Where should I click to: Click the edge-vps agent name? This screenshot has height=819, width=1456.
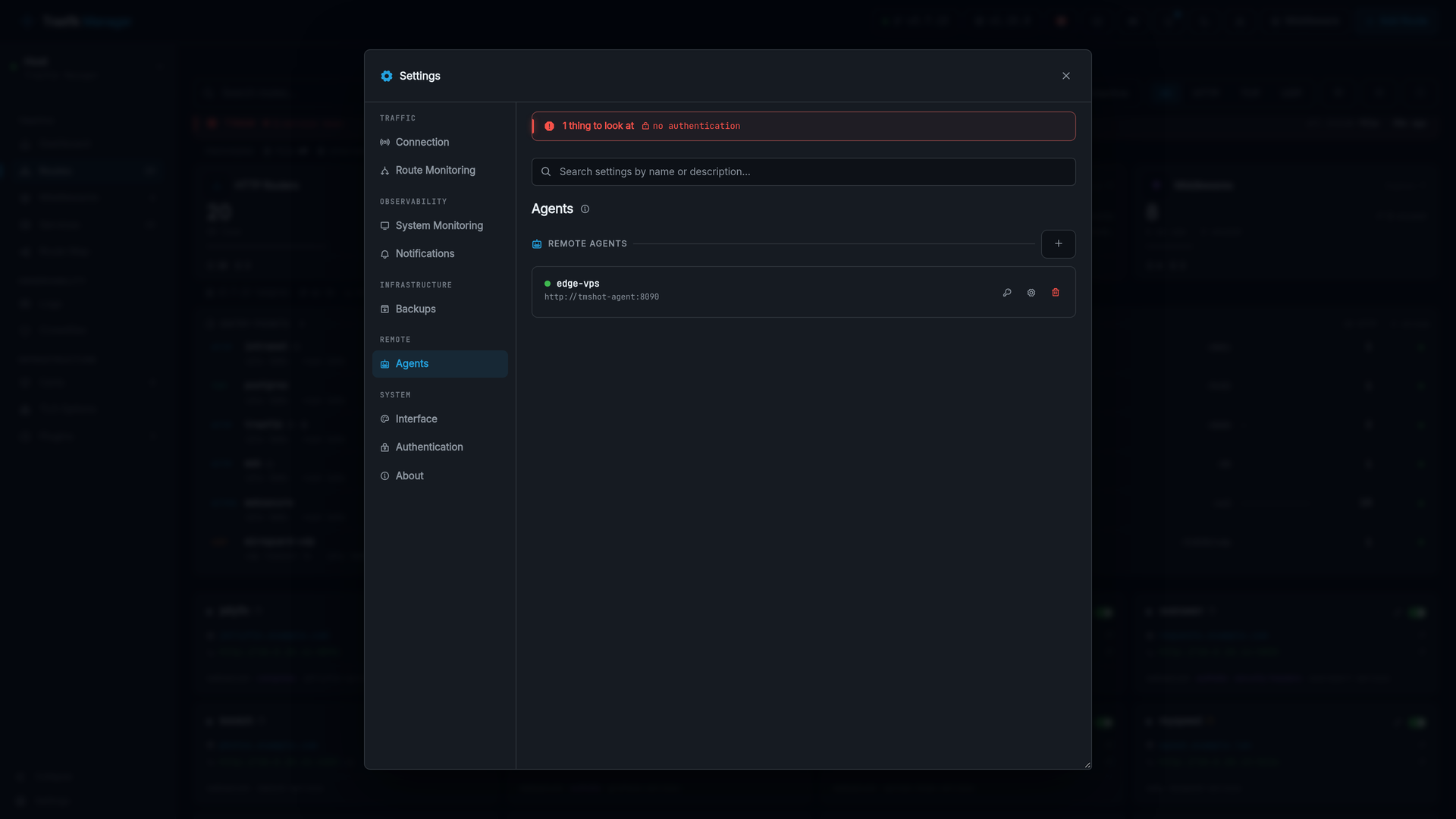pyautogui.click(x=578, y=284)
